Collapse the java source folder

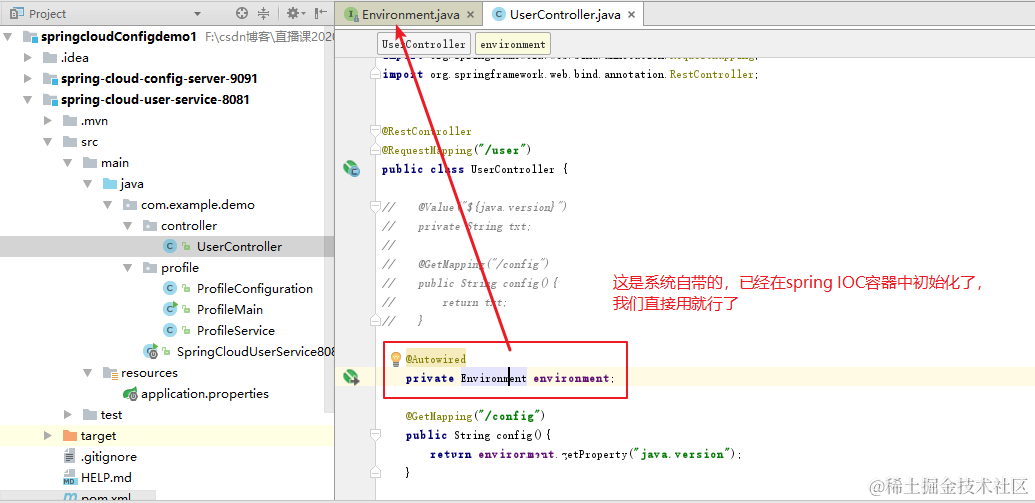[87, 184]
